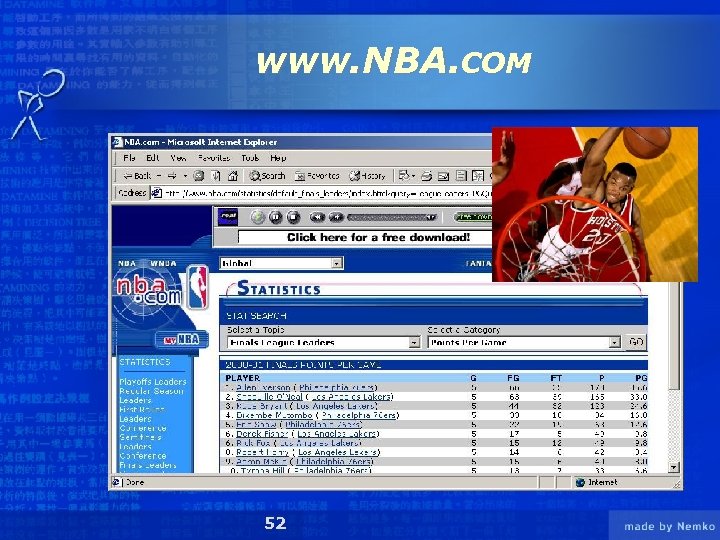Click the Forward arrow button

[173, 175]
